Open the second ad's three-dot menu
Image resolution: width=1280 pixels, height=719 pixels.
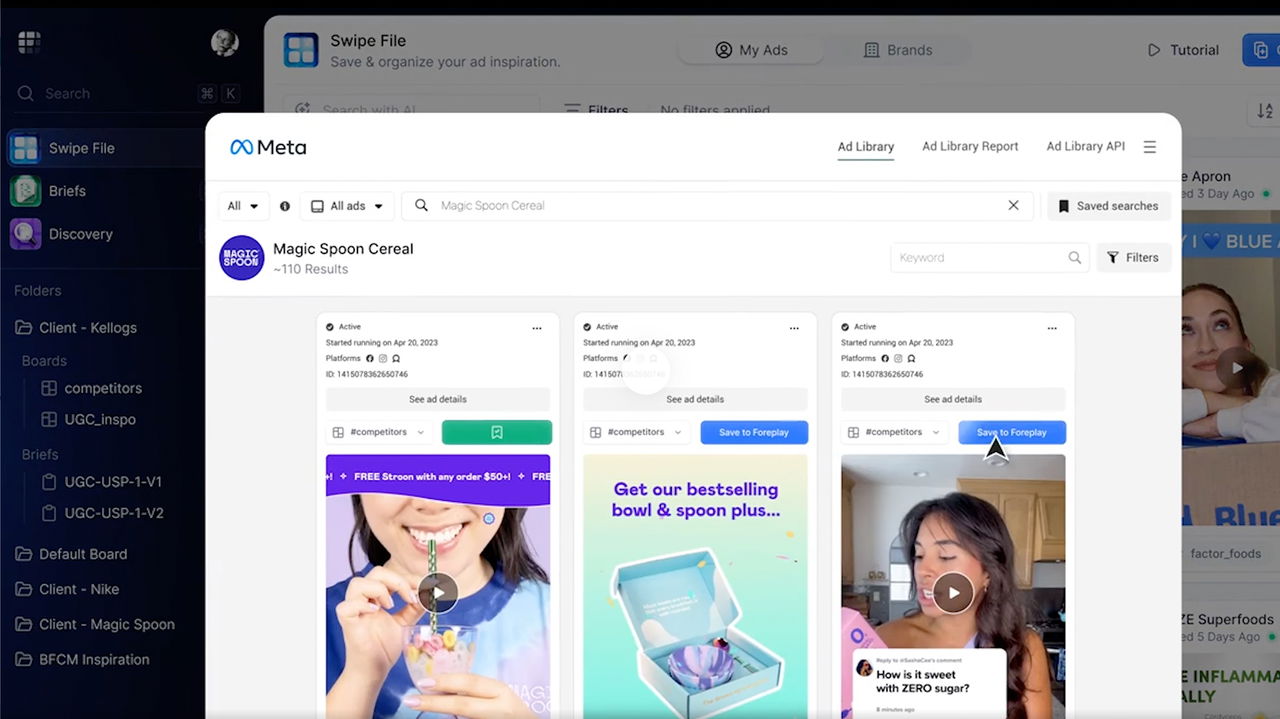tap(795, 327)
